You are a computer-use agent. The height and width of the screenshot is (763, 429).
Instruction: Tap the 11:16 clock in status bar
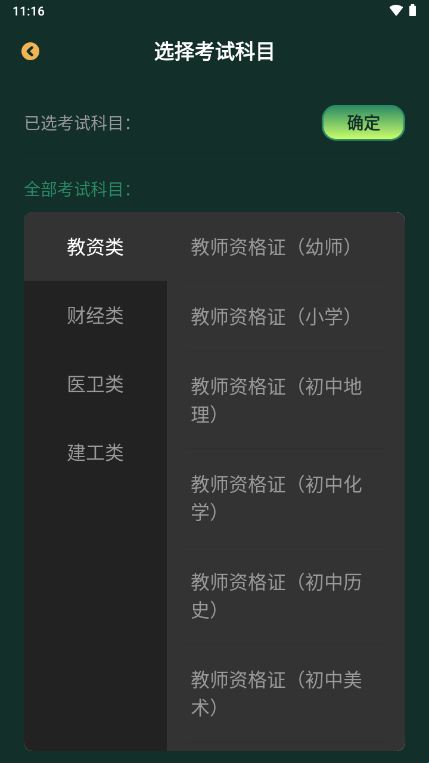28,11
